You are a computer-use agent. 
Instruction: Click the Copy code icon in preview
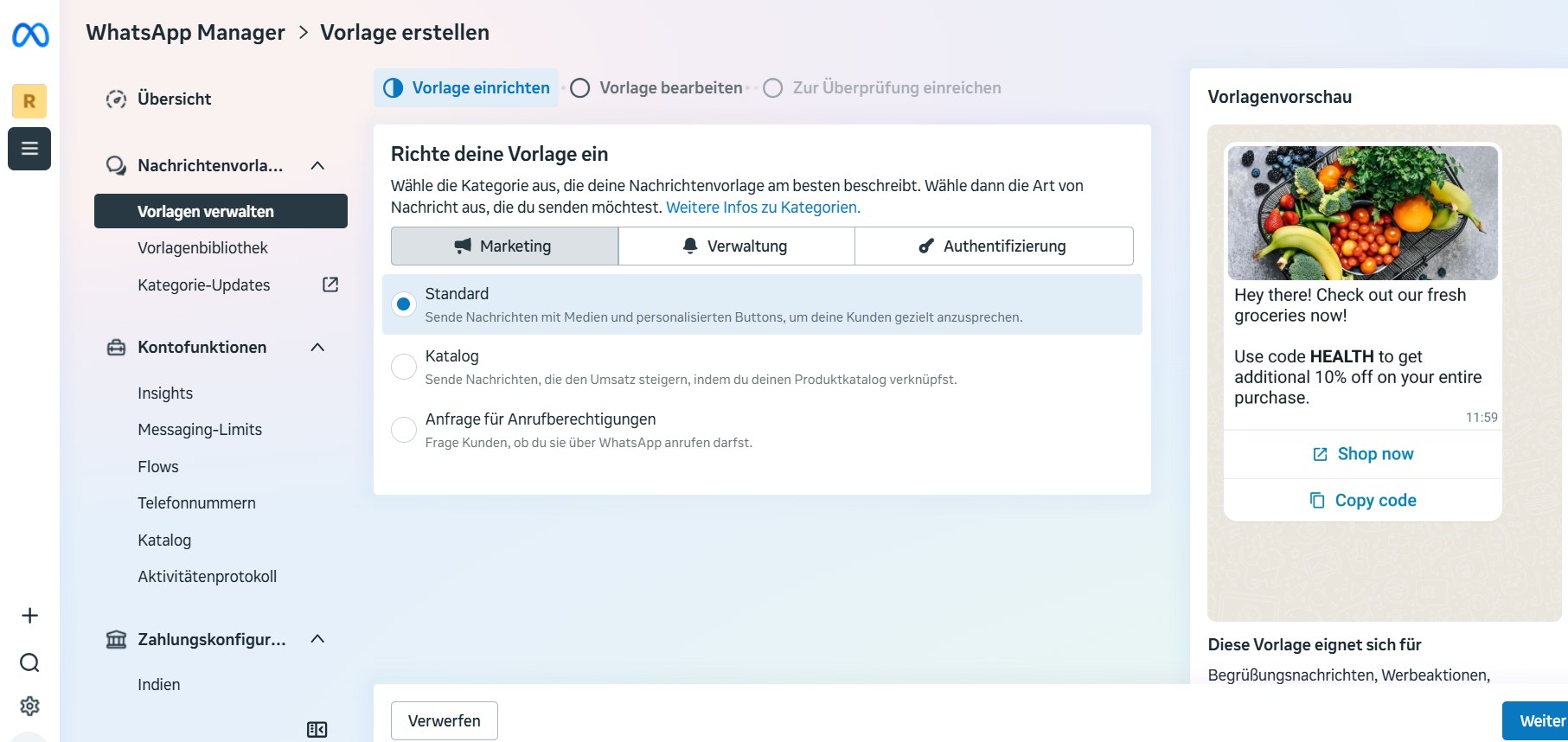coord(1317,500)
